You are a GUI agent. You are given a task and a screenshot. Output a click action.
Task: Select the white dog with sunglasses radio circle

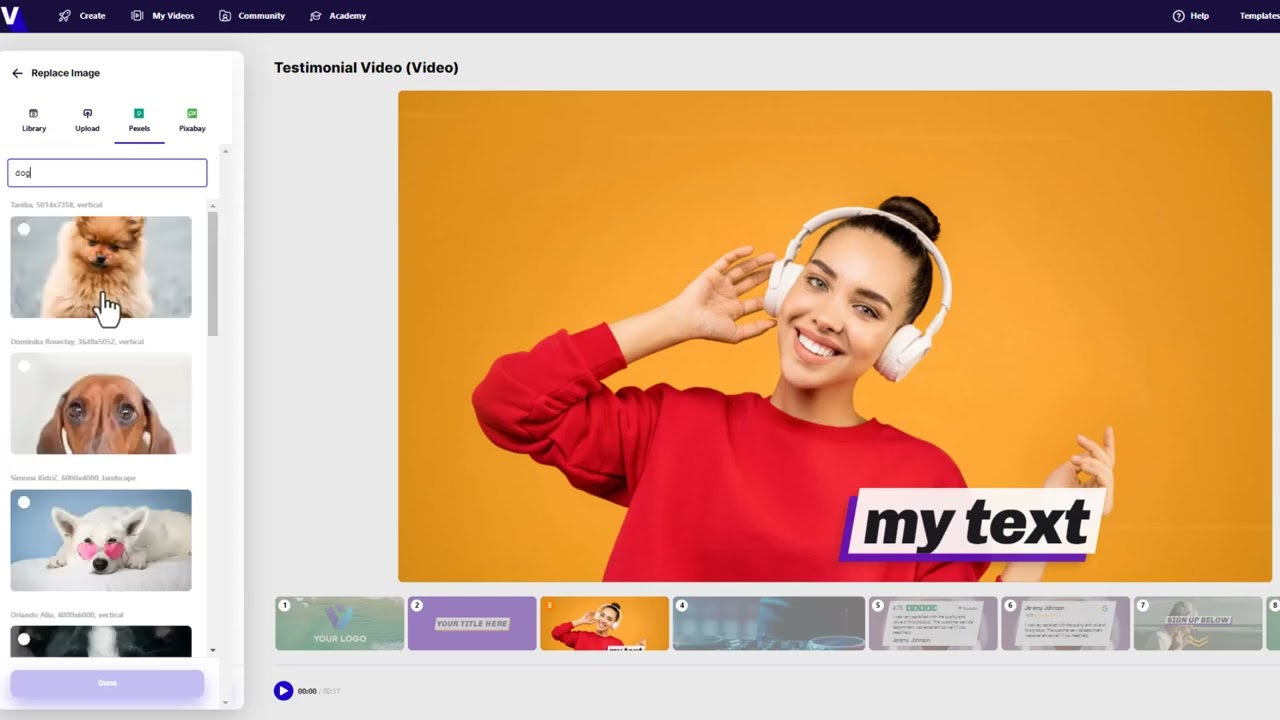tap(24, 503)
